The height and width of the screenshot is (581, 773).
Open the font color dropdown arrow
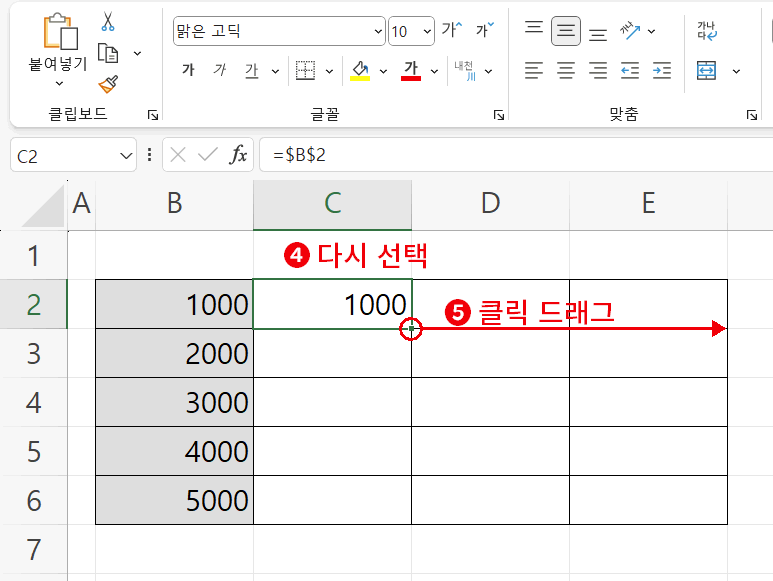[x=434, y=71]
